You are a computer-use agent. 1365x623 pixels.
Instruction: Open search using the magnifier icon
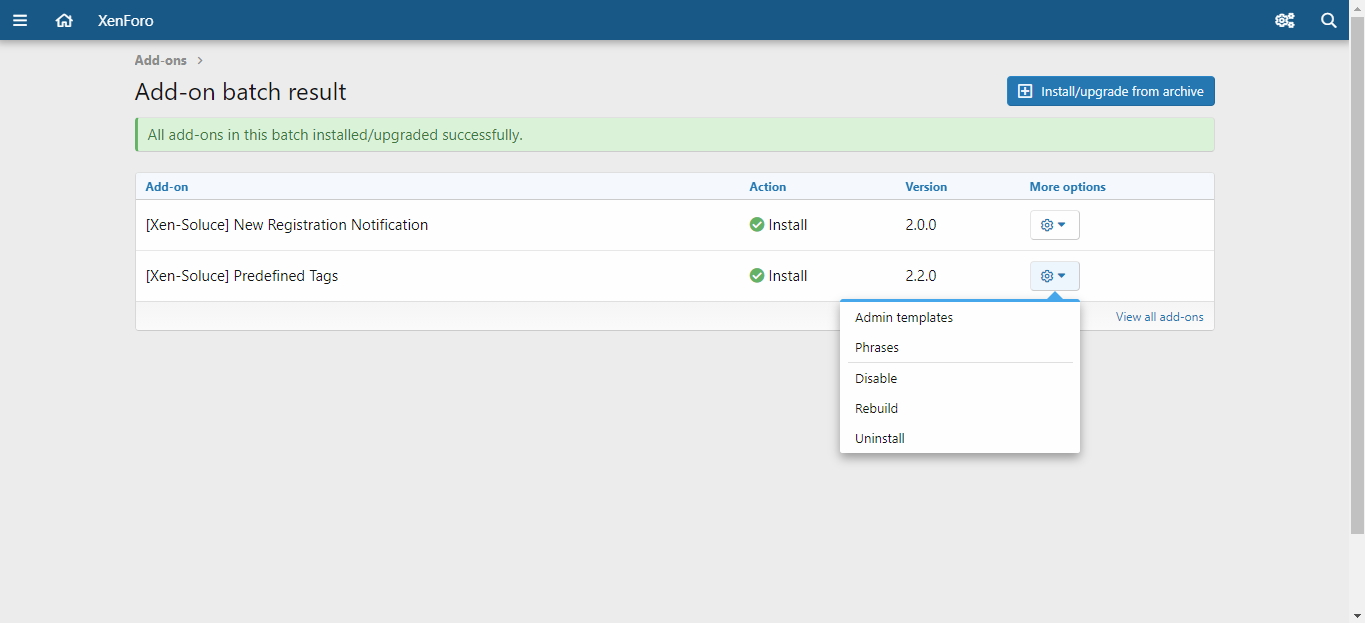point(1329,20)
